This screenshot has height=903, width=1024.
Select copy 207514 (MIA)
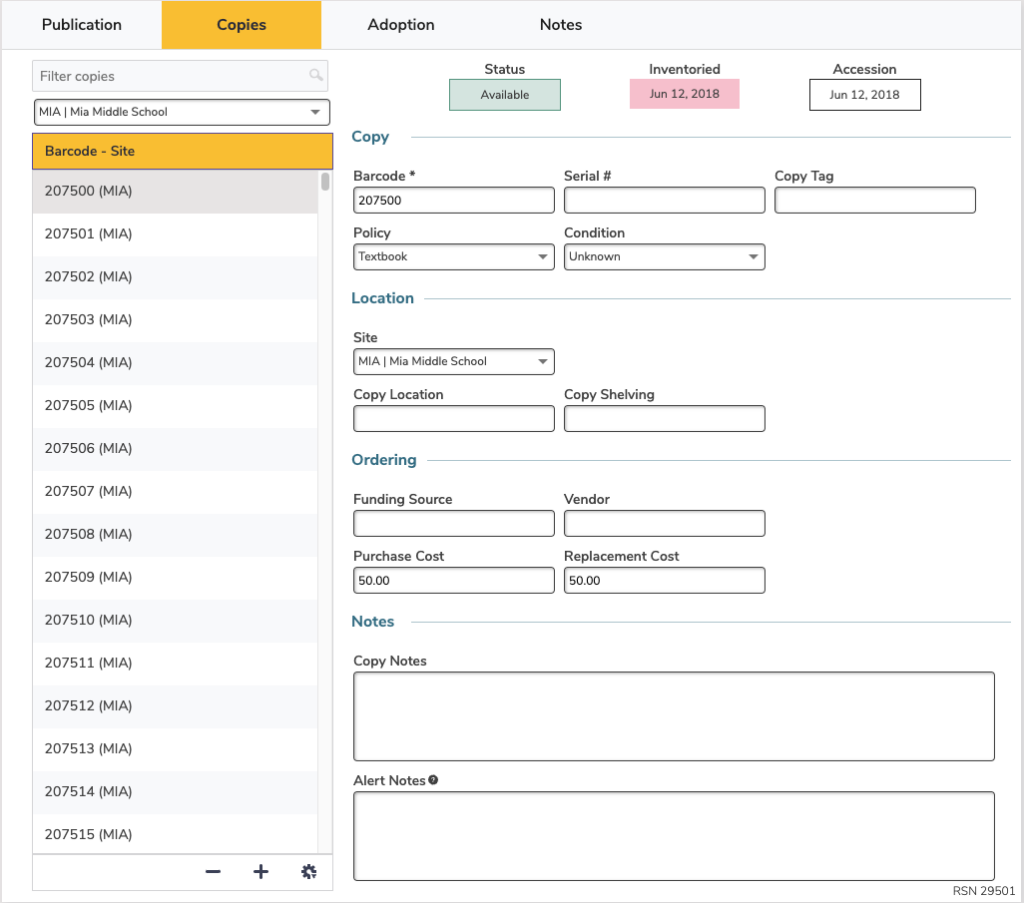click(x=175, y=791)
